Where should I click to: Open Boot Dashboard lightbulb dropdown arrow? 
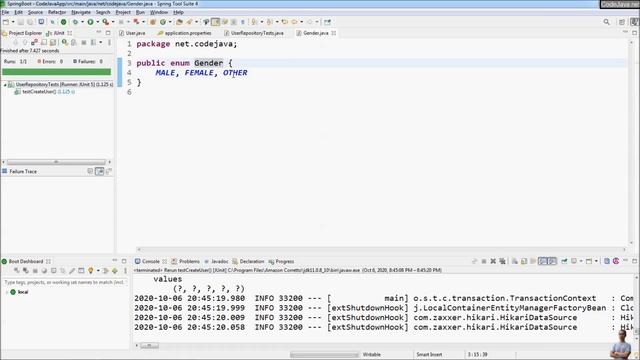pyautogui.click(x=98, y=271)
